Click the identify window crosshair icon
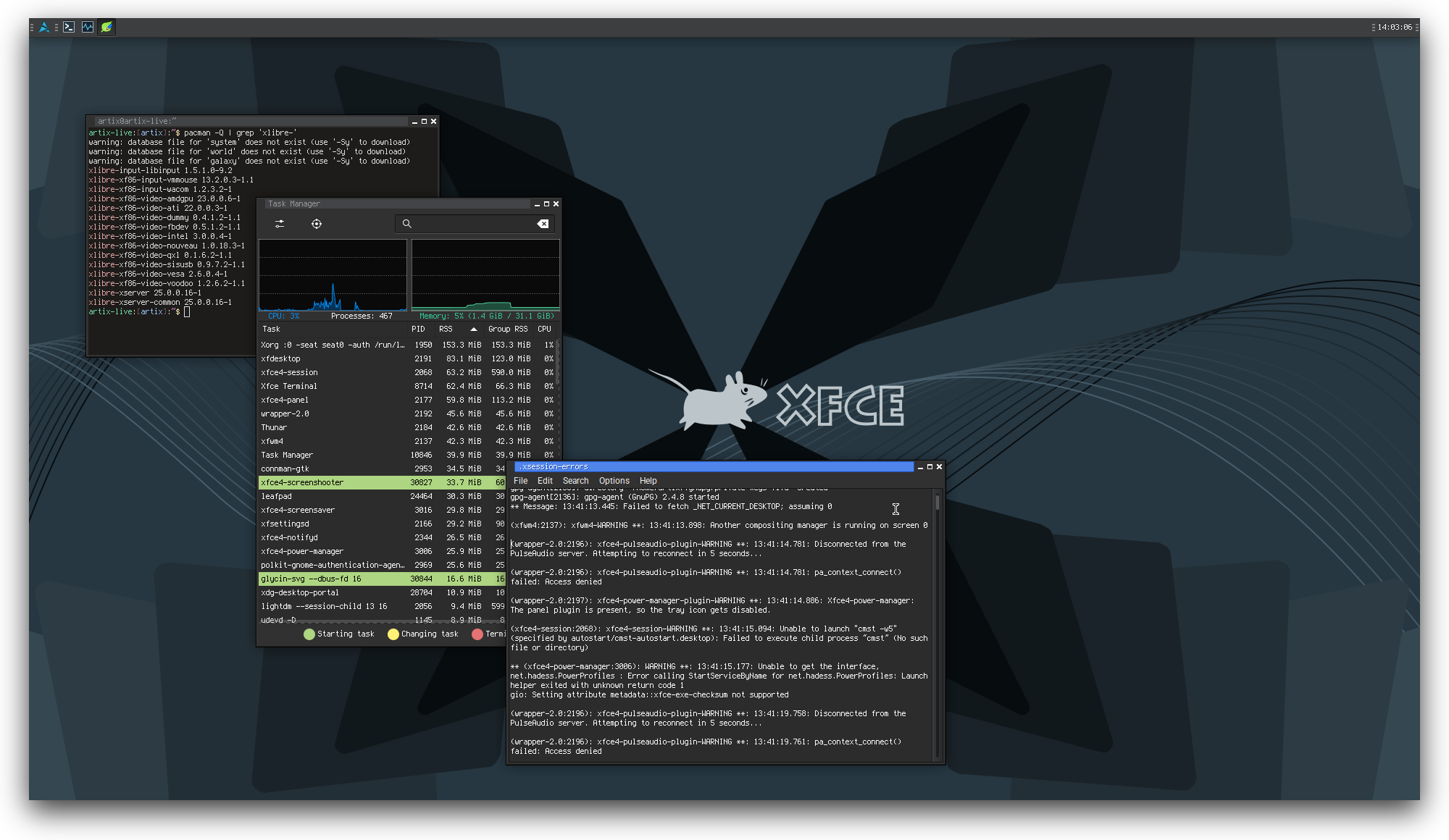 pyautogui.click(x=317, y=224)
